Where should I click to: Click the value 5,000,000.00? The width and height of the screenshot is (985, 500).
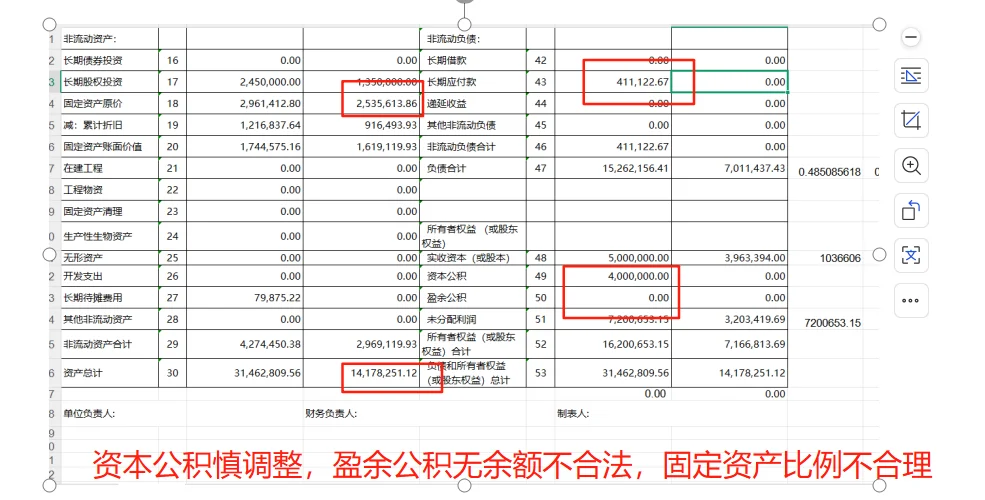point(639,258)
